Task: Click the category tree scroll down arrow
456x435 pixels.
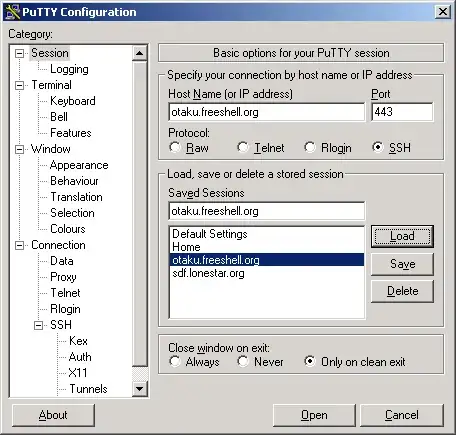Action: tap(140, 389)
